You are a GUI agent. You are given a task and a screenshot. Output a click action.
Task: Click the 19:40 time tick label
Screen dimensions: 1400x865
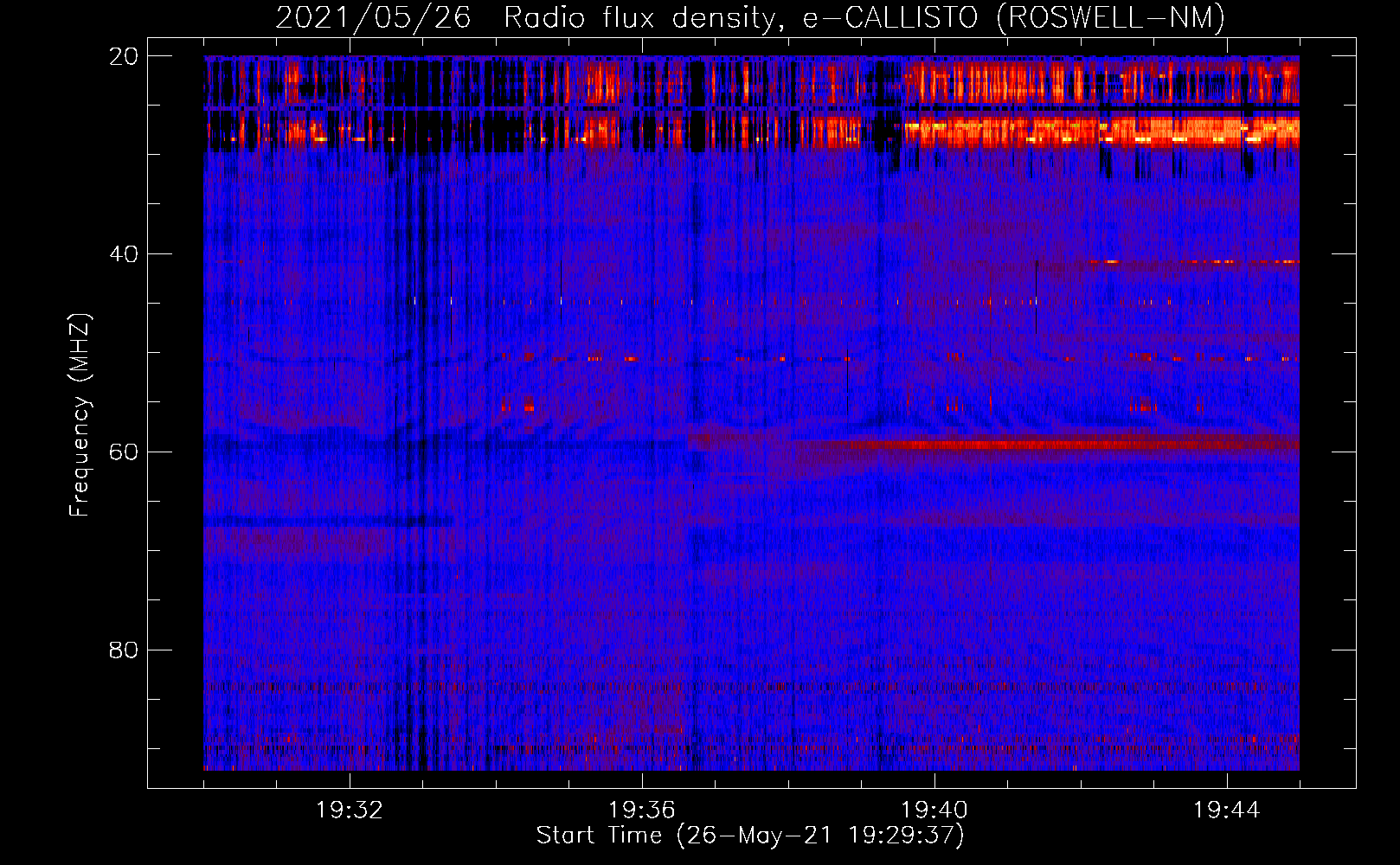point(934,811)
